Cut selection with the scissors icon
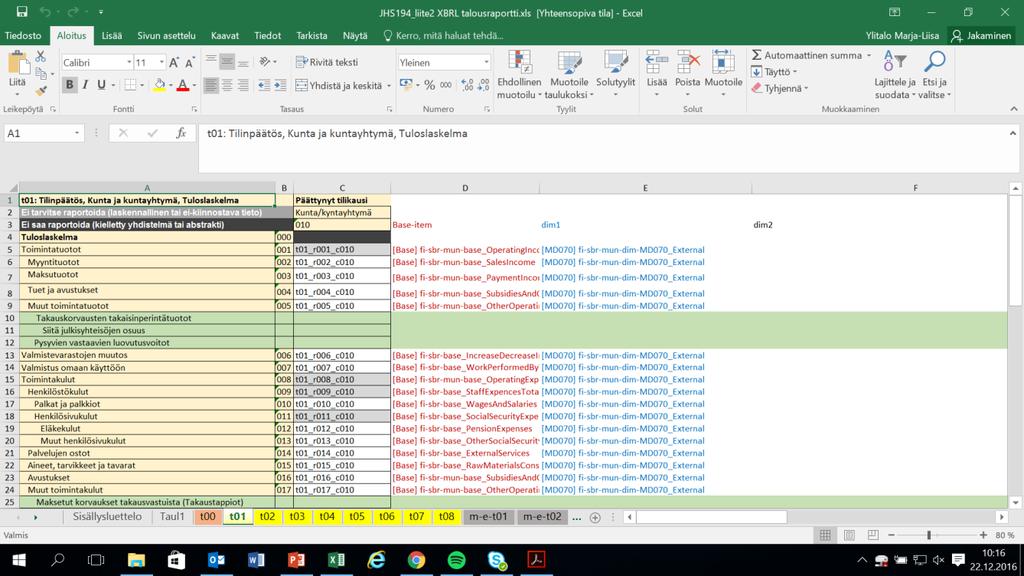Viewport: 1024px width, 576px height. click(x=40, y=57)
